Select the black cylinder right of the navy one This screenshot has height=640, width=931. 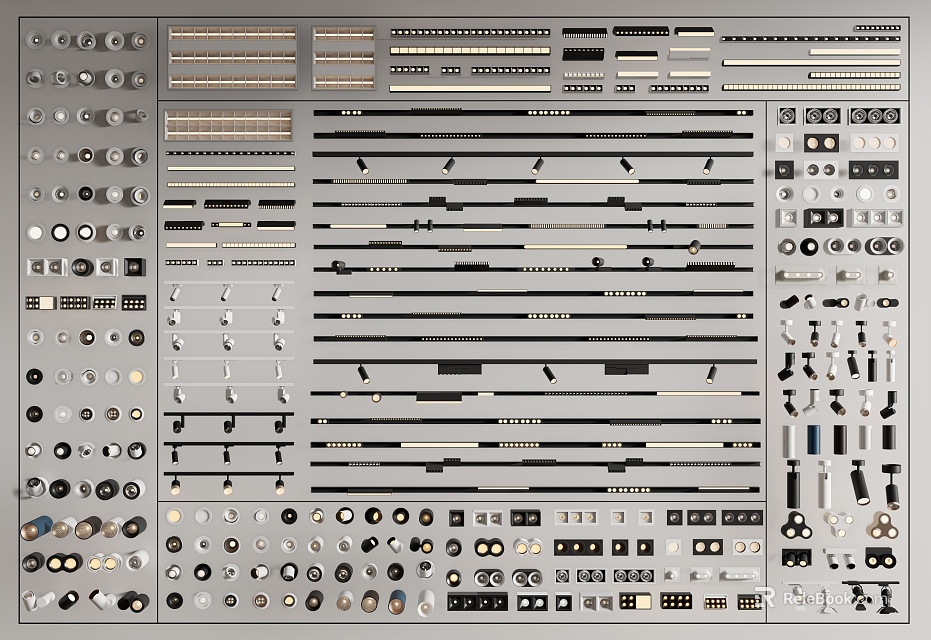[838, 437]
